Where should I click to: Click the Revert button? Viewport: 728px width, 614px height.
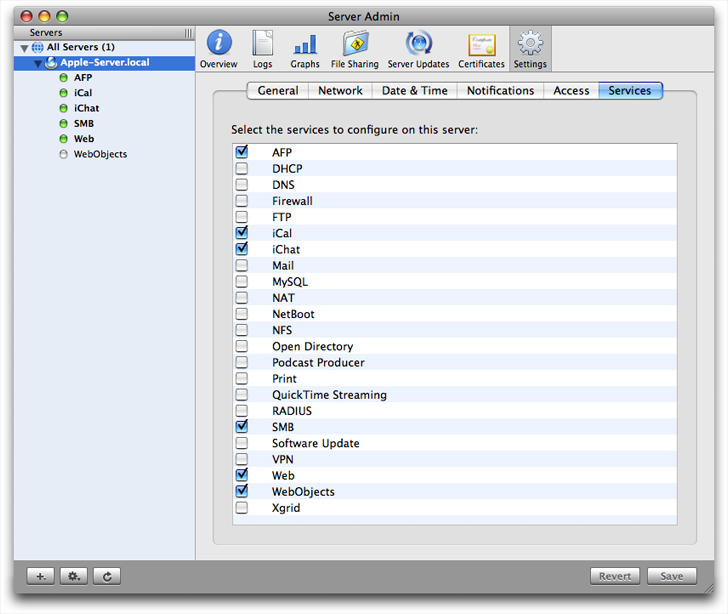coord(615,576)
